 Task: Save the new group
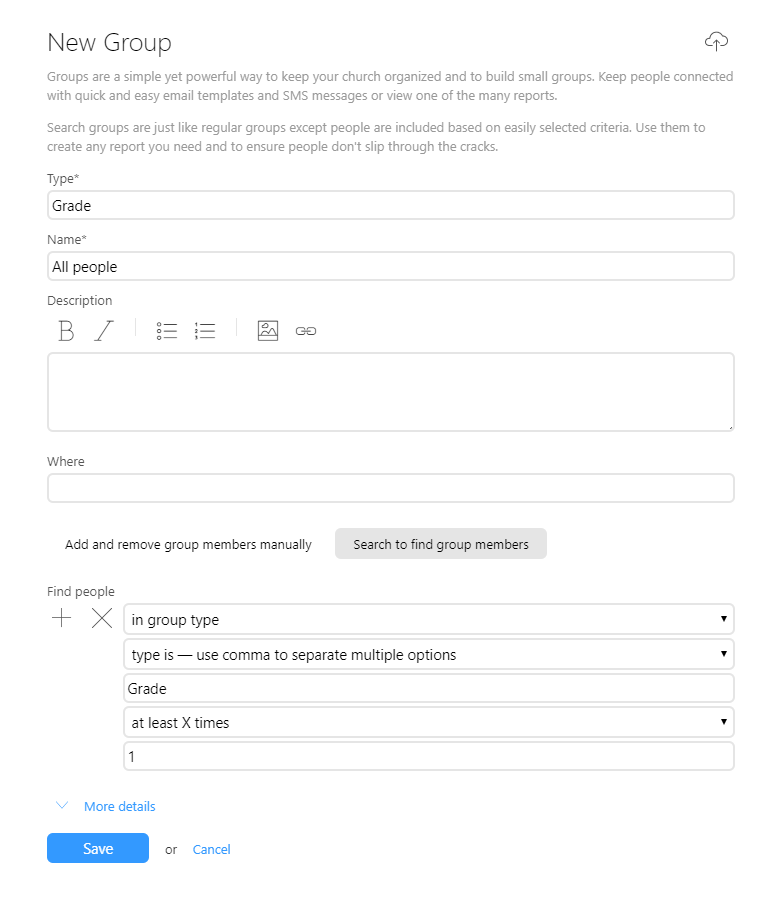click(x=98, y=848)
